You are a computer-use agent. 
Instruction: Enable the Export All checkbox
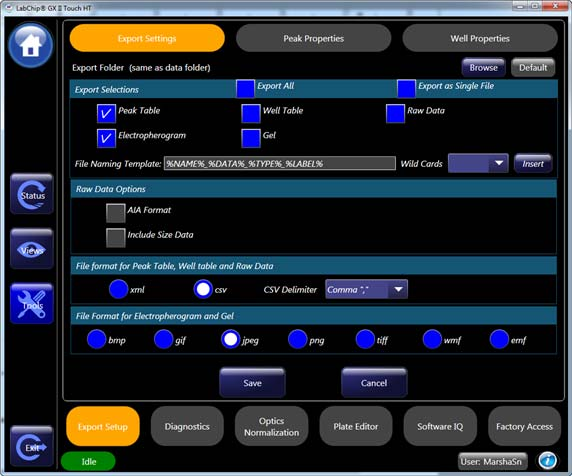pyautogui.click(x=245, y=89)
